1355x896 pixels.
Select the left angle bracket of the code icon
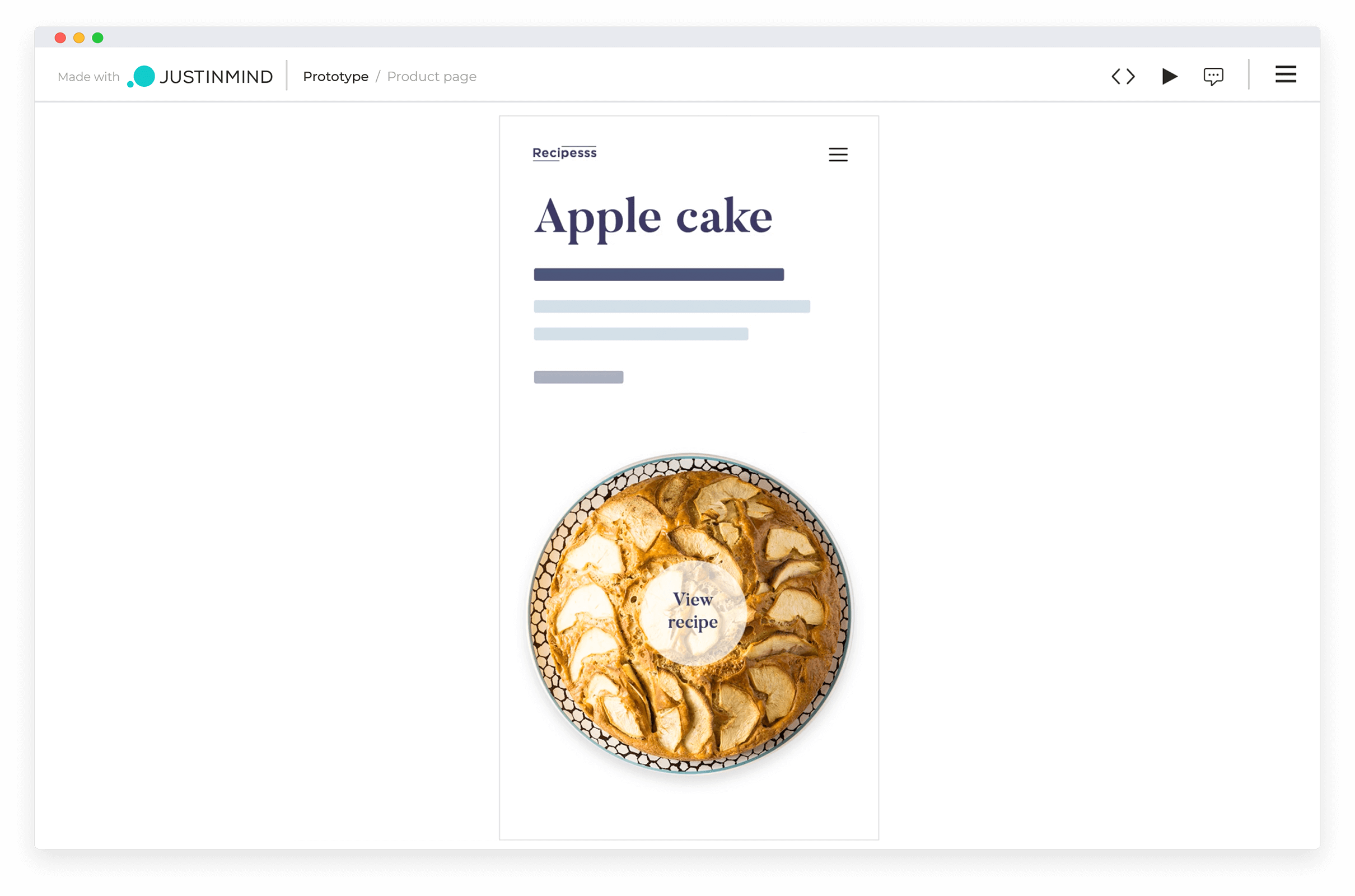[x=1117, y=76]
